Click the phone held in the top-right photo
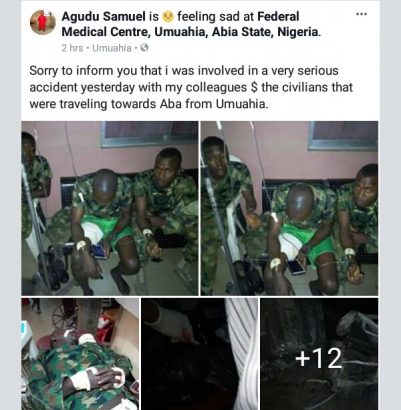 (296, 267)
